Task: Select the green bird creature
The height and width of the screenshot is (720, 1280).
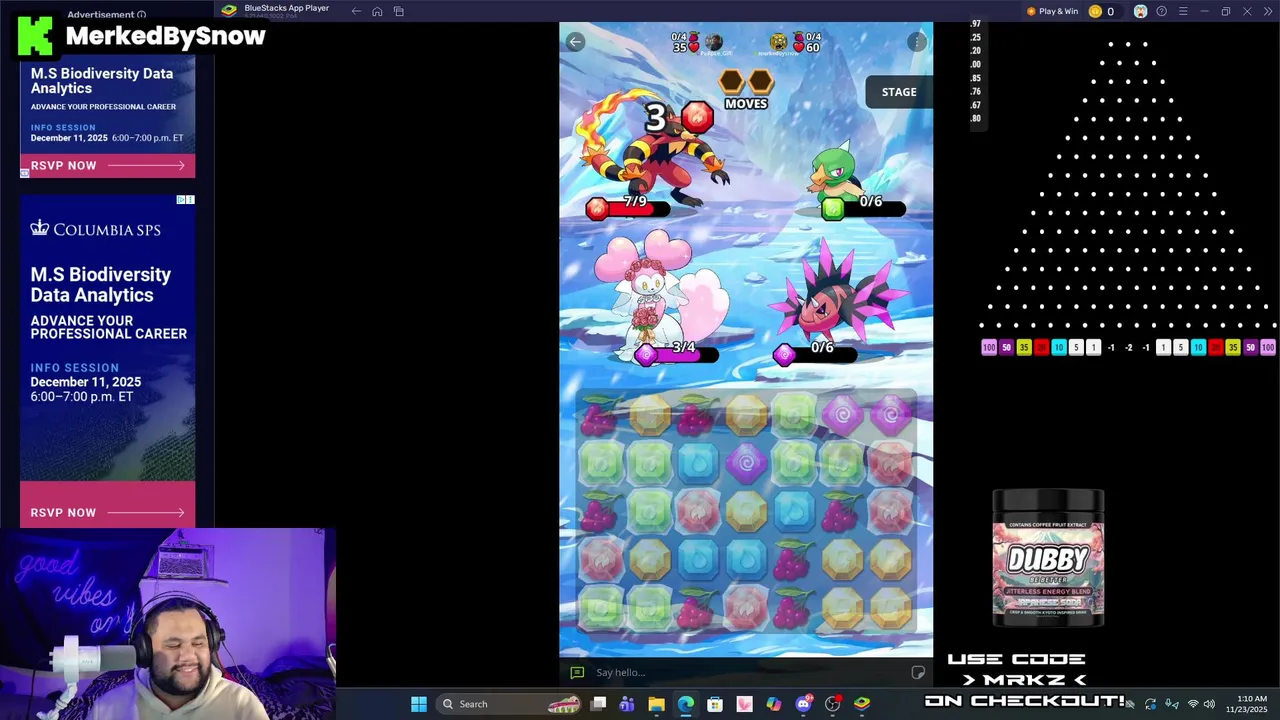Action: 838,172
